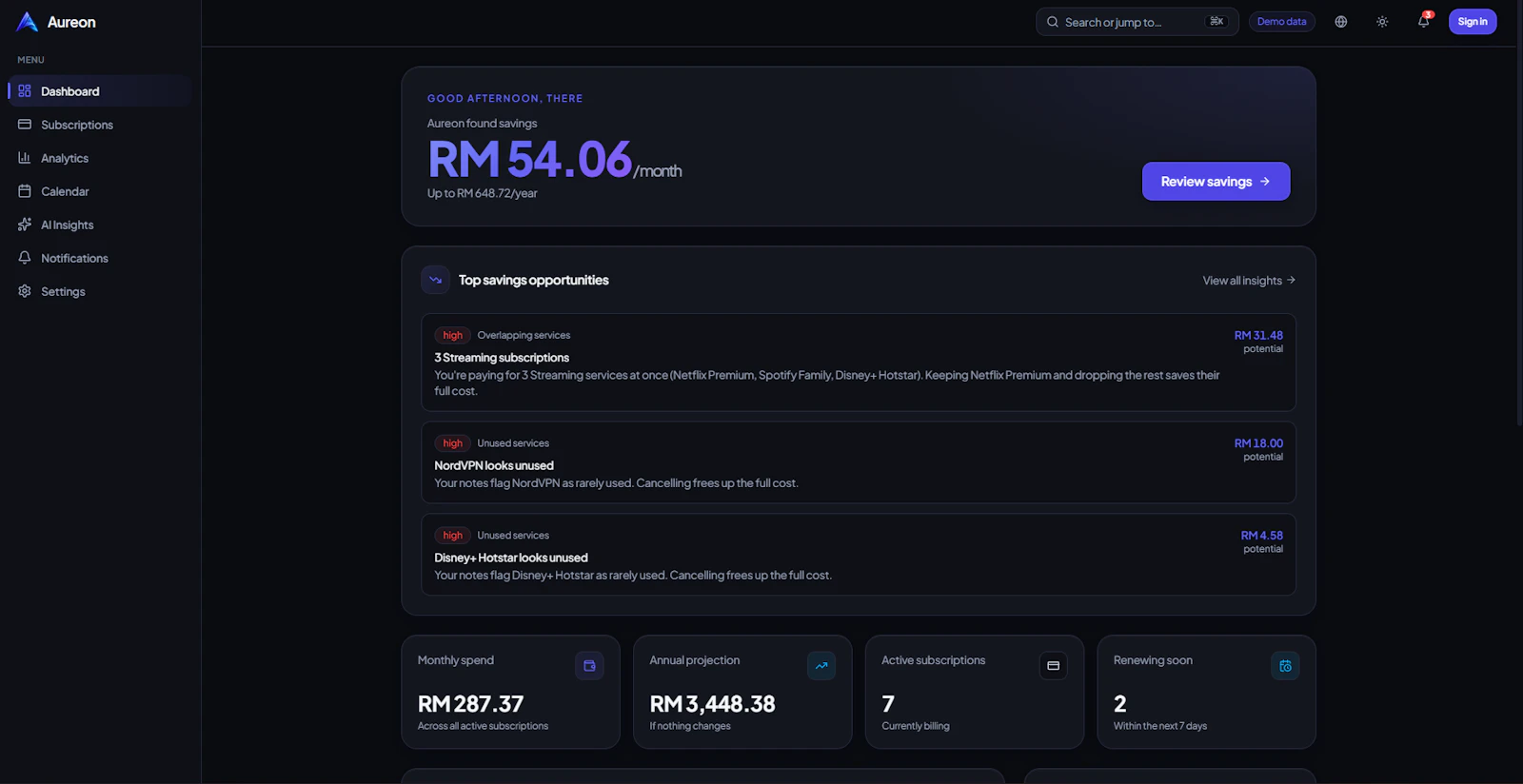The height and width of the screenshot is (784, 1523).
Task: Click the Sign in button
Action: pos(1473,22)
